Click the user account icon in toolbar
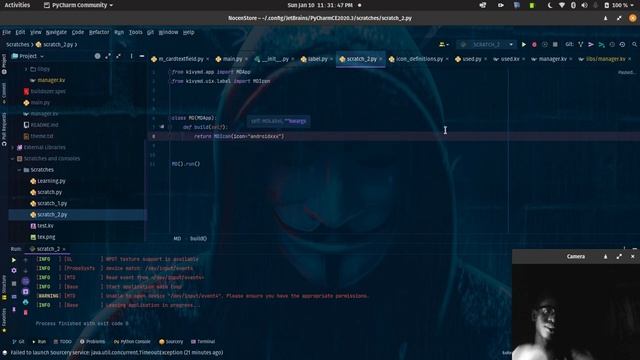The width and height of the screenshot is (640, 360). 442,44
